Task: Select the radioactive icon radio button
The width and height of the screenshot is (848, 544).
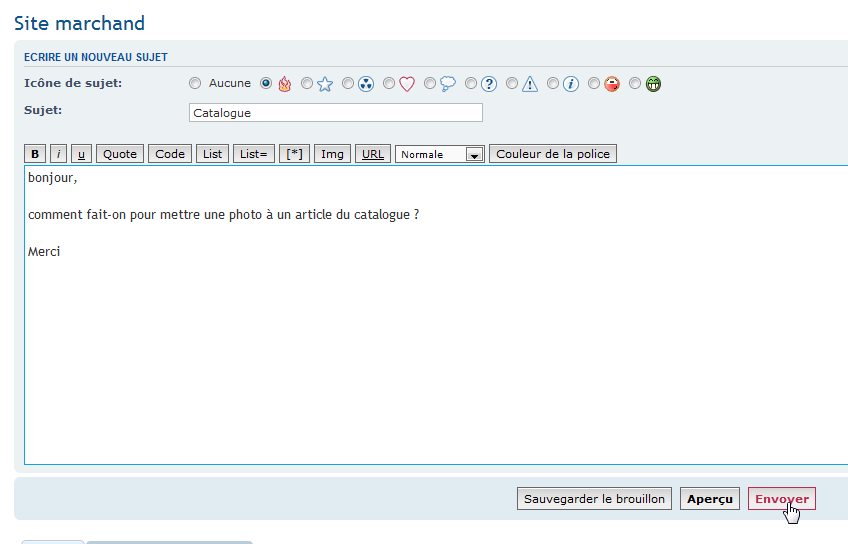Action: [x=348, y=83]
